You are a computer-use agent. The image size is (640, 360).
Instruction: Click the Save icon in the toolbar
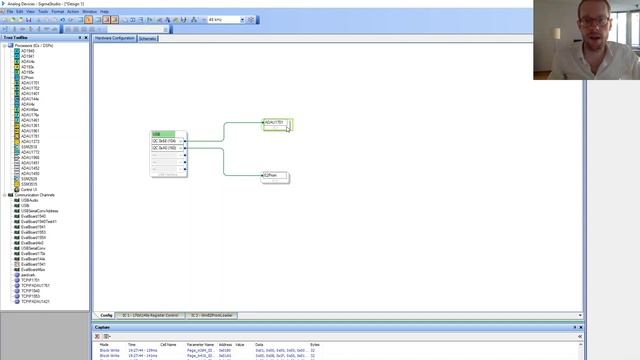point(29,20)
